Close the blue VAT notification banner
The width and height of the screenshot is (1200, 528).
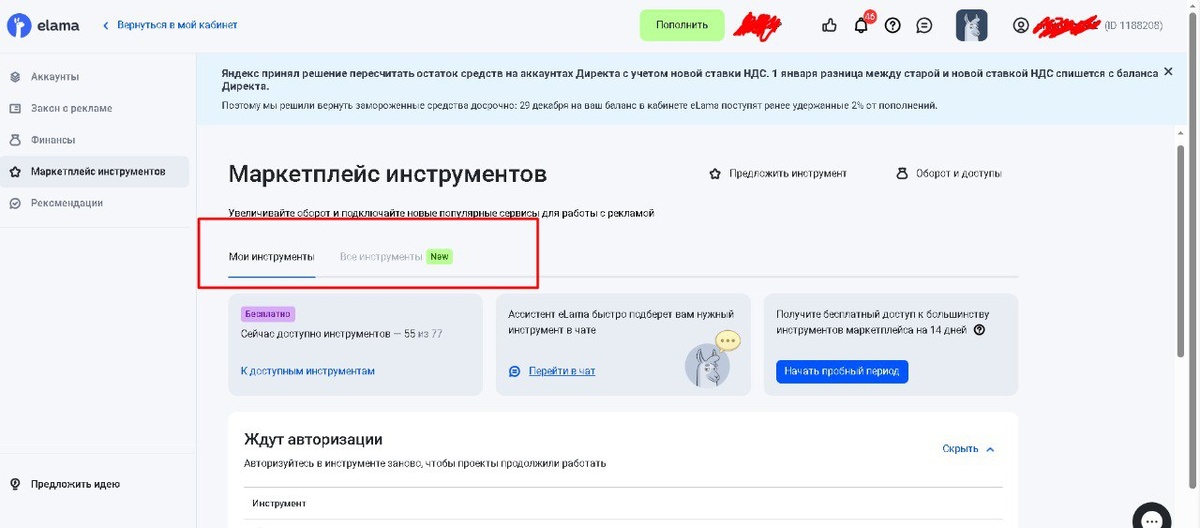tap(1168, 72)
